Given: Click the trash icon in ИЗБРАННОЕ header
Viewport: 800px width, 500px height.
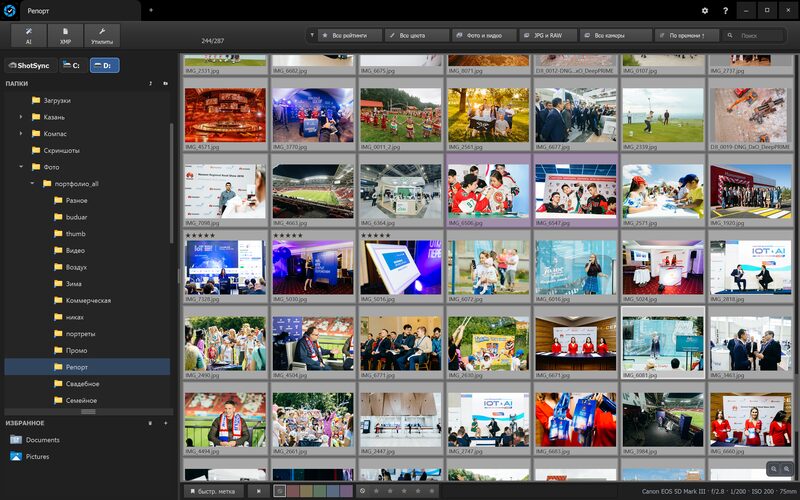Looking at the screenshot, I should (x=150, y=423).
